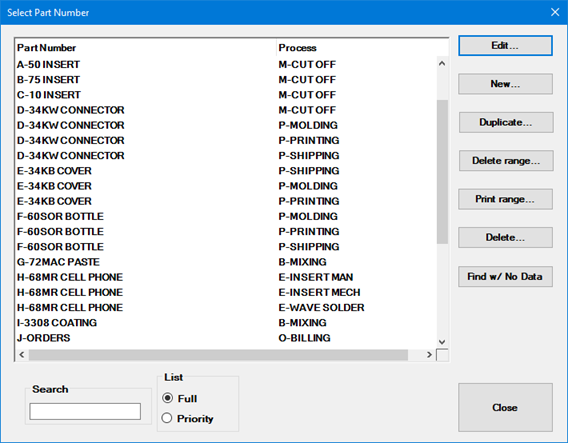Click the vertical scrollbar thumb
Image resolution: width=568 pixels, height=443 pixels.
click(442, 172)
